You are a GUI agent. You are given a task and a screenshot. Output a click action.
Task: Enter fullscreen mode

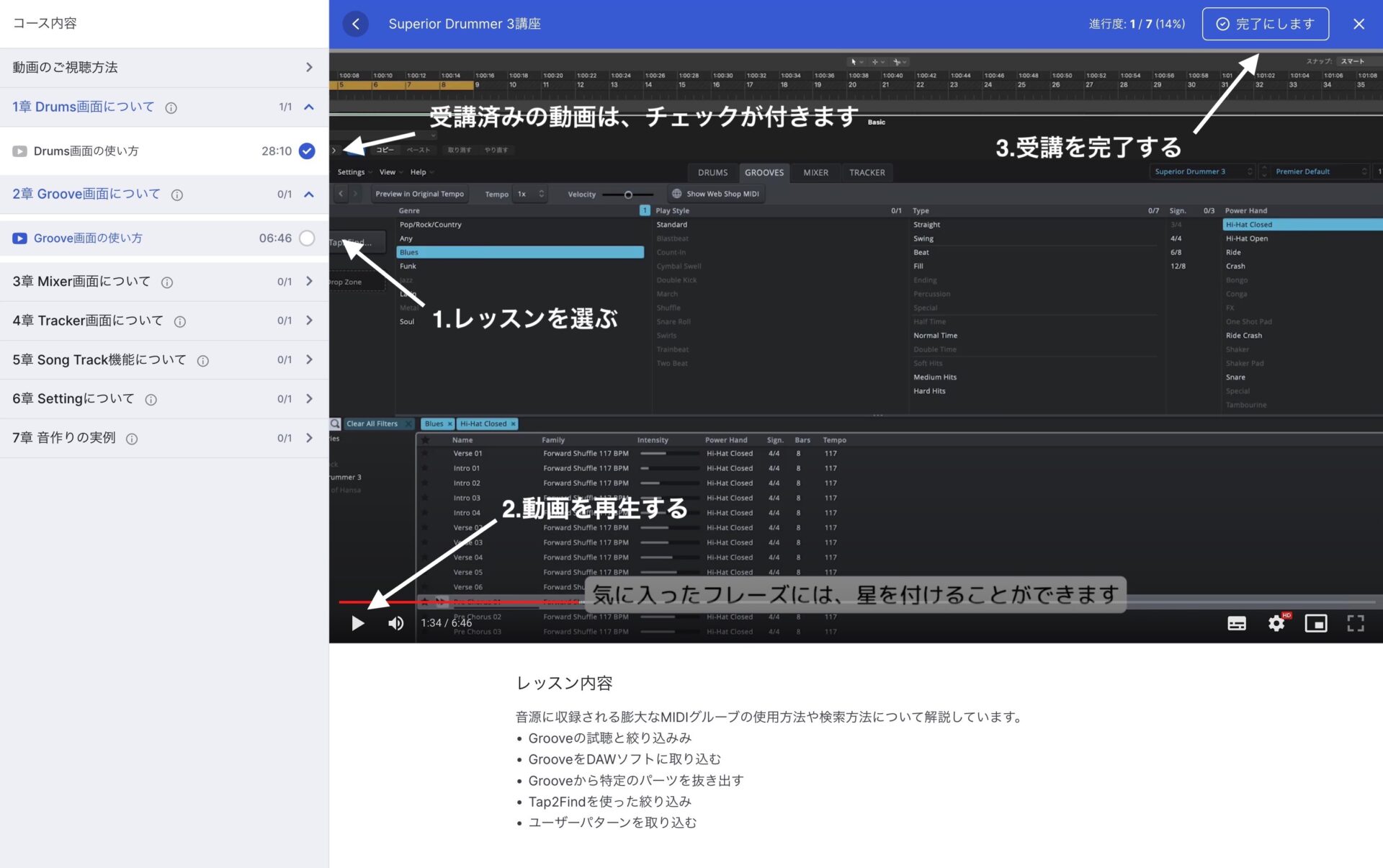pyautogui.click(x=1355, y=623)
